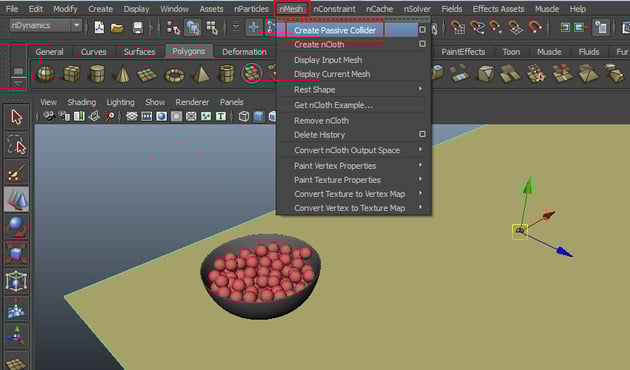Select by component type mode icon

(x=212, y=28)
